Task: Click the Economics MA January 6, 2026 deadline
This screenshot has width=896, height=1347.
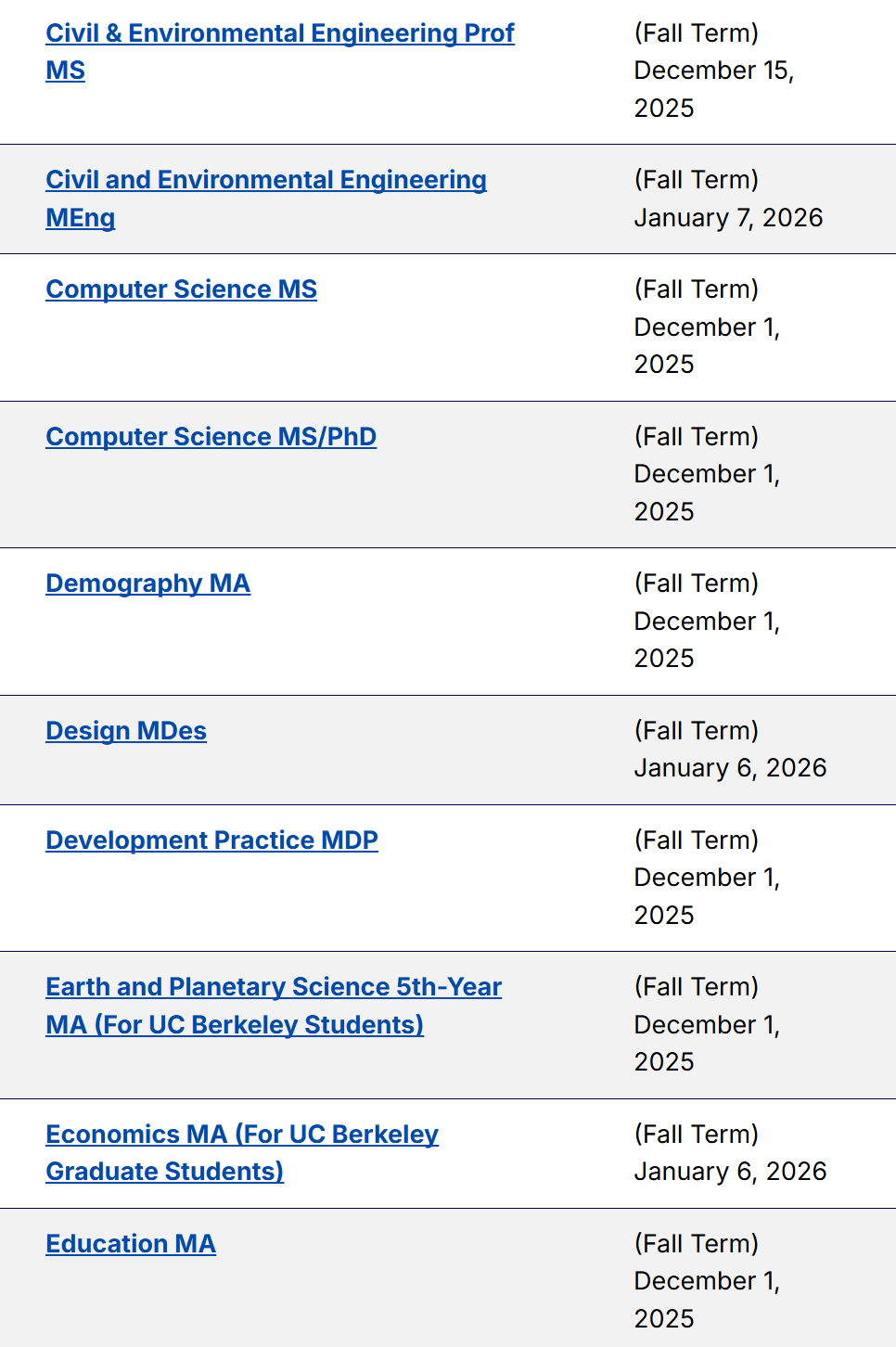Action: 730,1172
